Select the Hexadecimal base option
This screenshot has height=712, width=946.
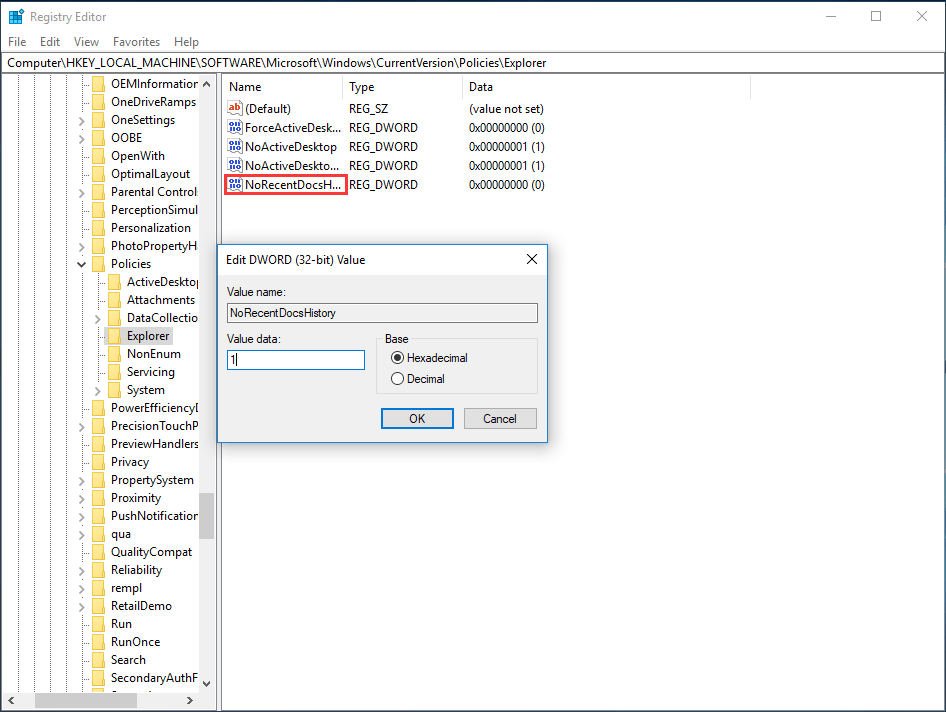(429, 358)
